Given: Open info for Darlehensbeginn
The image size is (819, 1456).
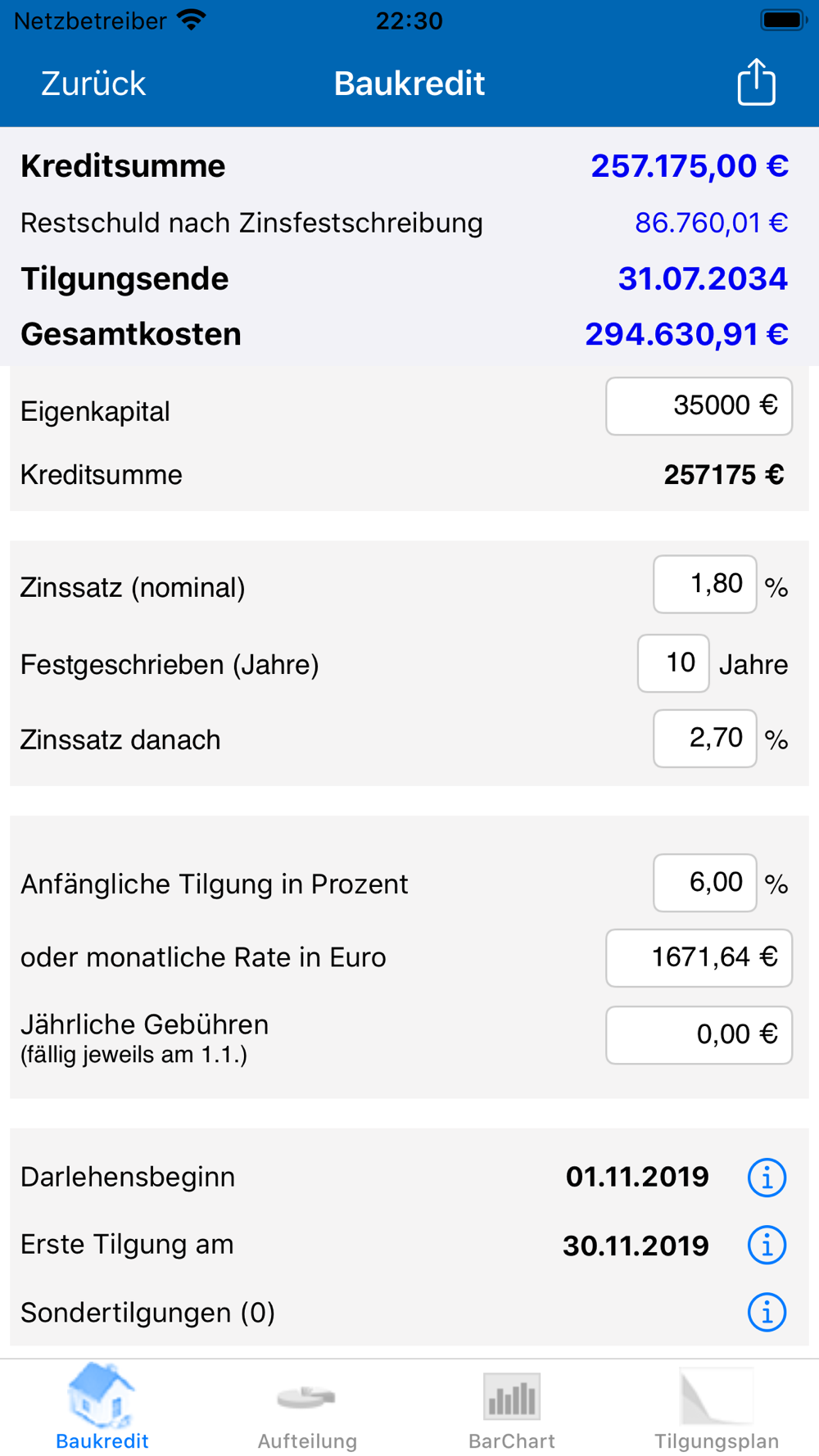Looking at the screenshot, I should coord(767,1178).
